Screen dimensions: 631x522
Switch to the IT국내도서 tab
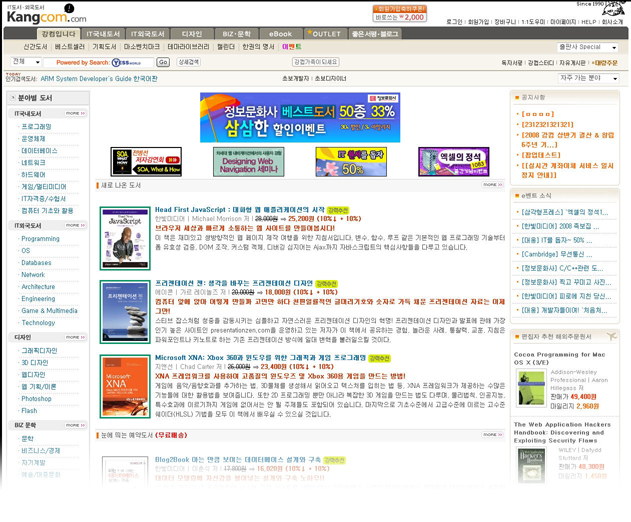click(x=104, y=34)
